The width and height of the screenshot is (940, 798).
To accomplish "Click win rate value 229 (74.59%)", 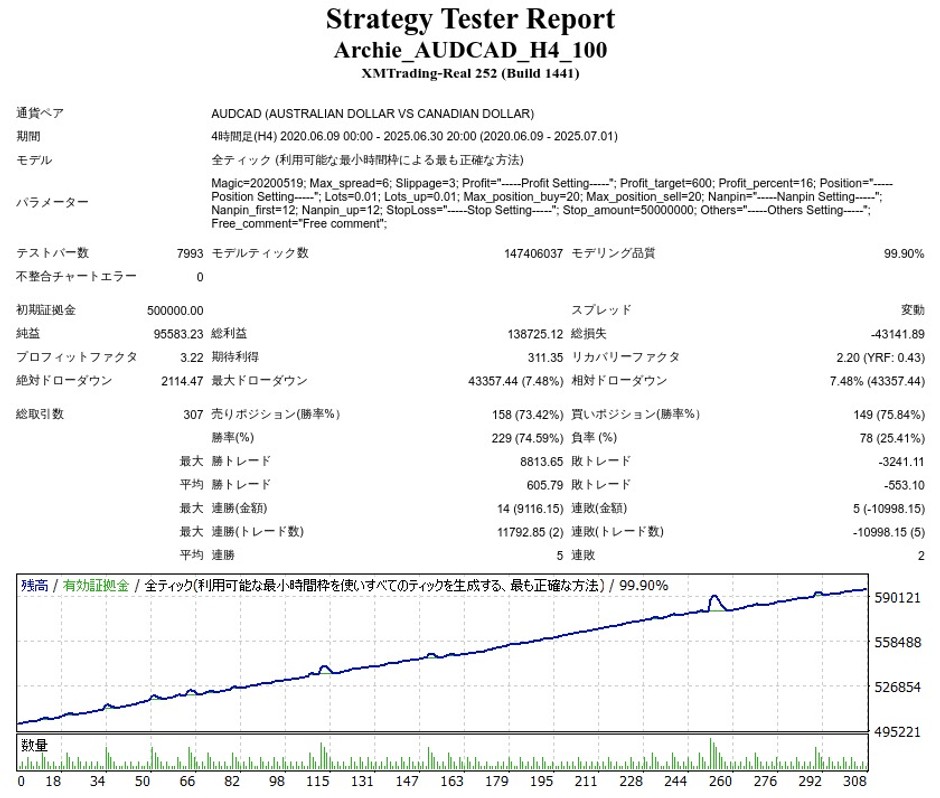I will (528, 438).
